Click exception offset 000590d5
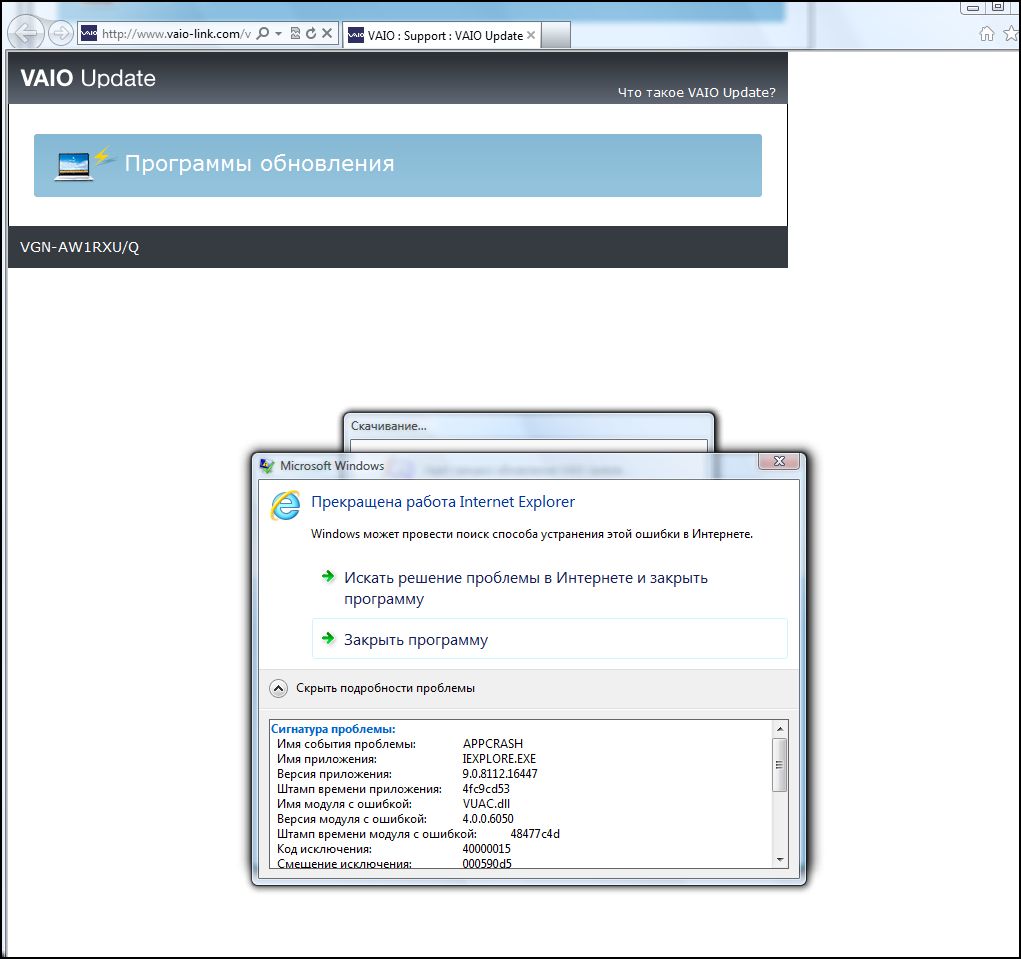This screenshot has width=1021, height=959. click(x=487, y=863)
